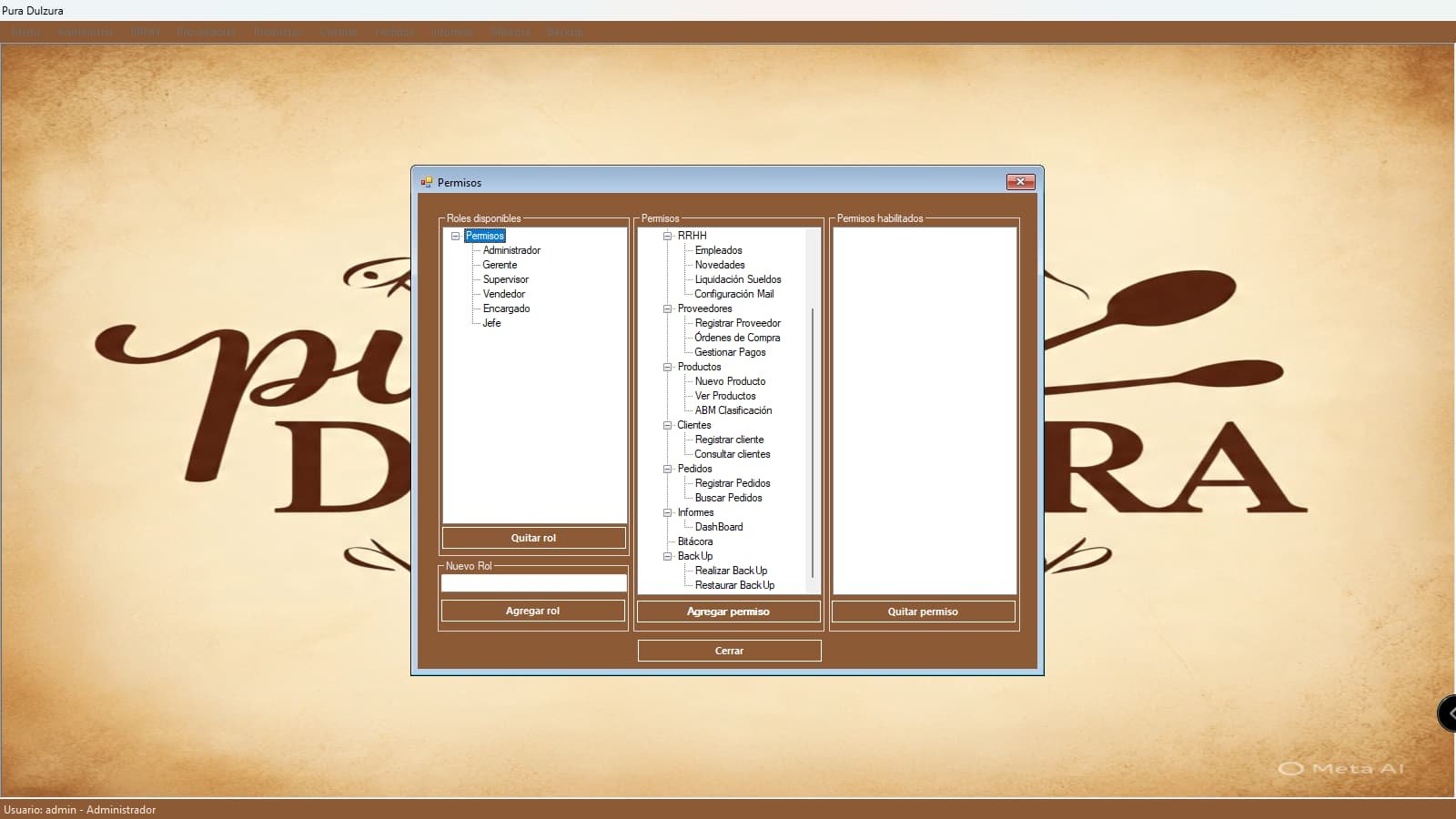Select the Administrador role
This screenshot has width=1456, height=819.
[x=511, y=250]
